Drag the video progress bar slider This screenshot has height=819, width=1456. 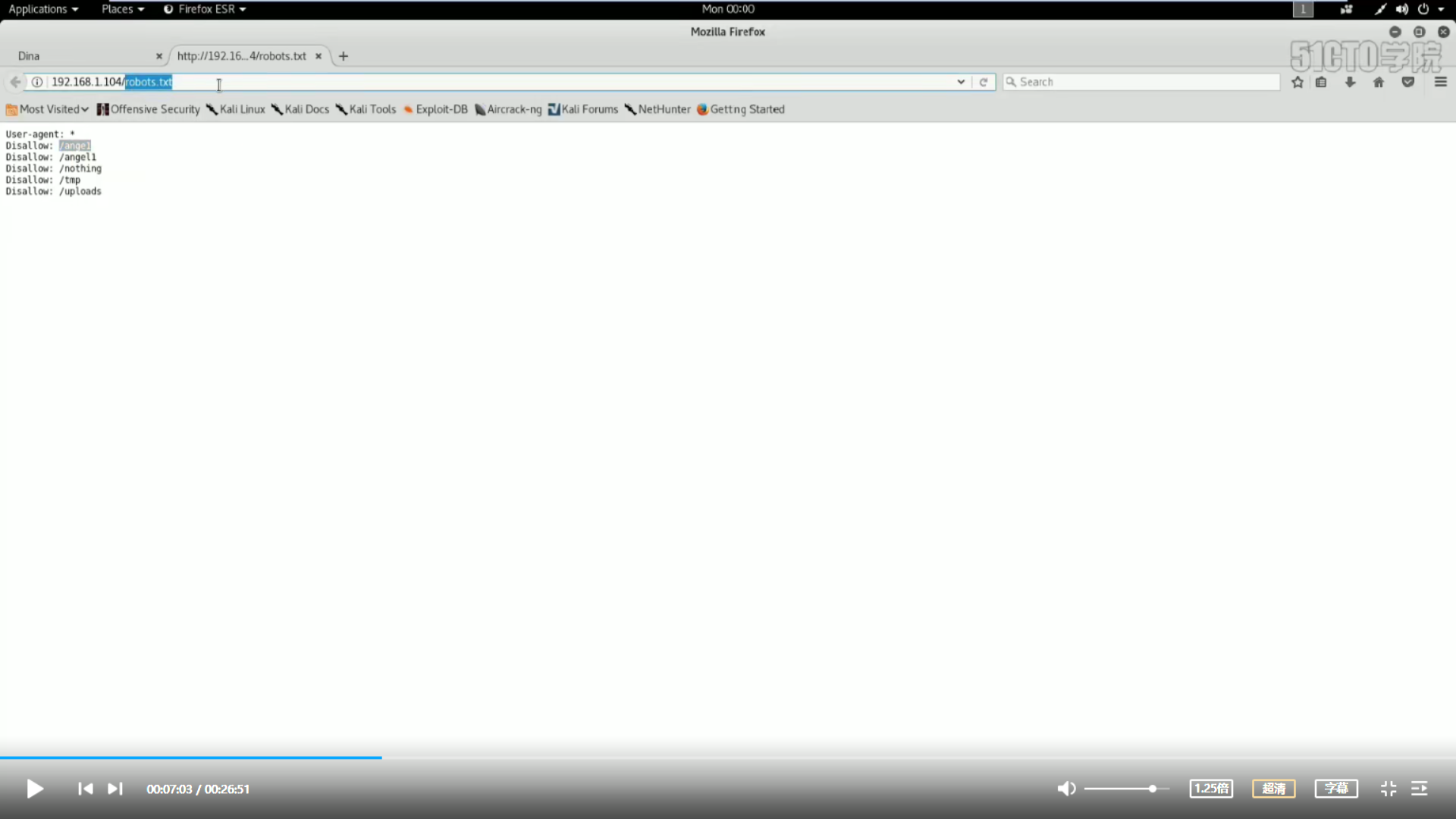point(382,756)
